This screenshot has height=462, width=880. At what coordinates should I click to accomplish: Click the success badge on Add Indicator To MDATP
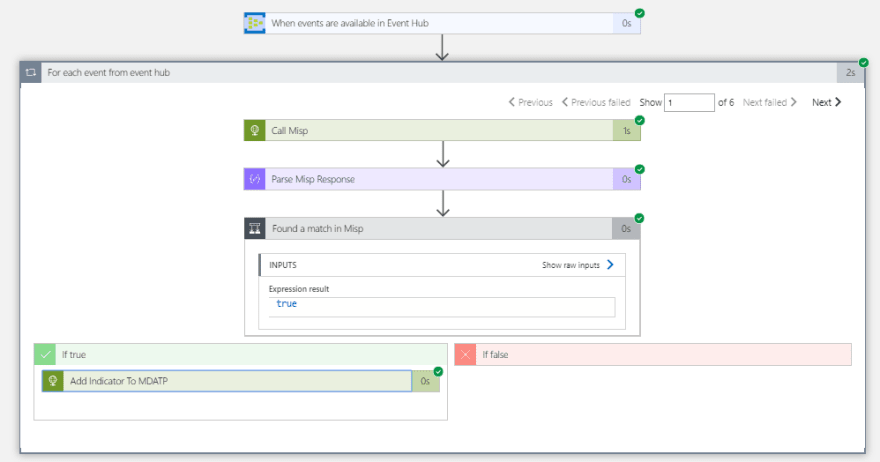[438, 372]
